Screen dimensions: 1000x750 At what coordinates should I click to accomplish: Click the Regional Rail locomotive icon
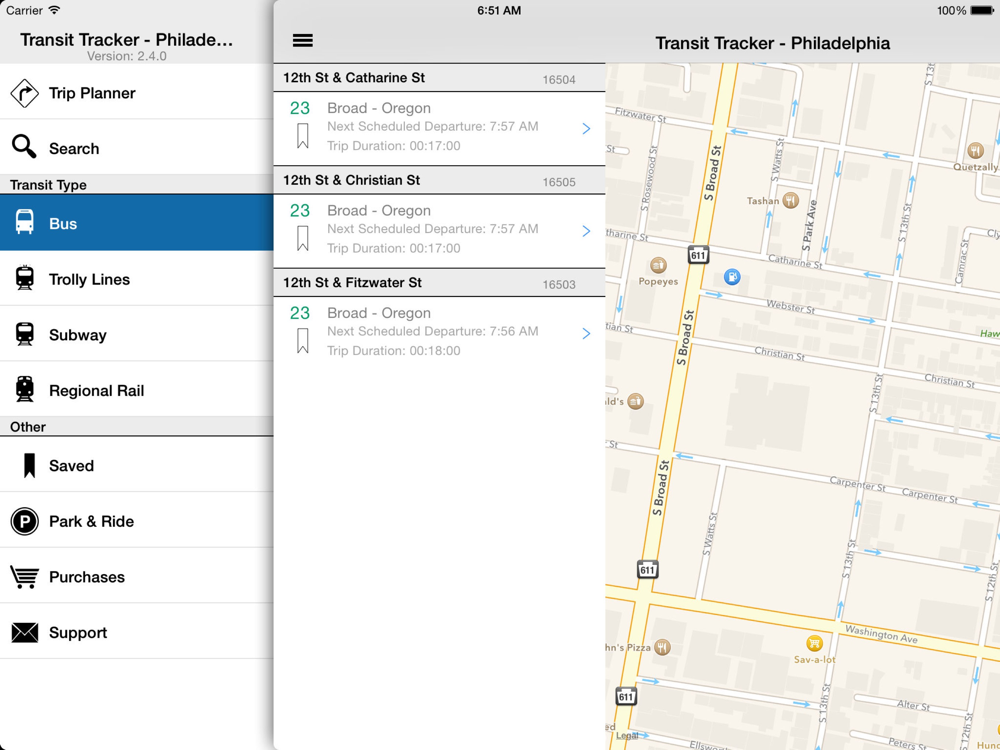(24, 389)
